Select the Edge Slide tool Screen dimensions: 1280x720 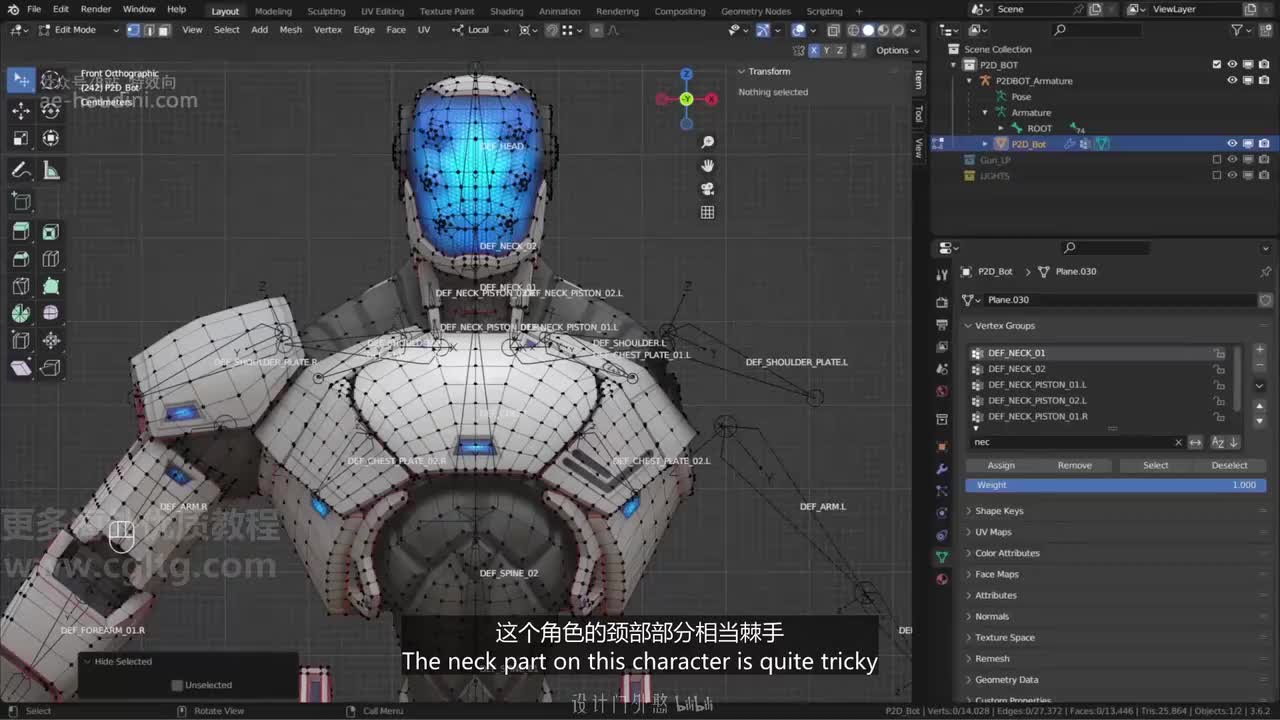click(21, 341)
